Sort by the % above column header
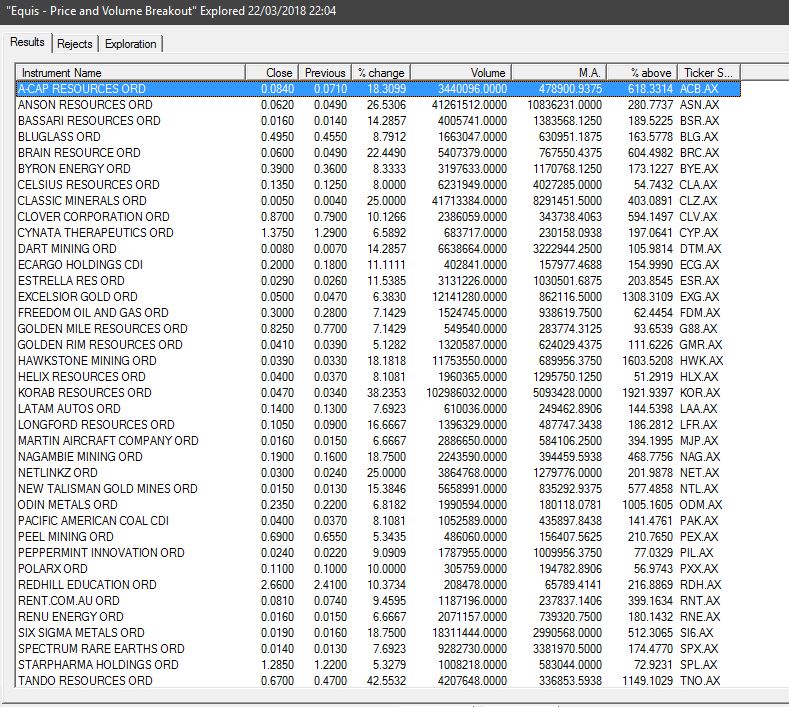The height and width of the screenshot is (707, 789). 642,72
